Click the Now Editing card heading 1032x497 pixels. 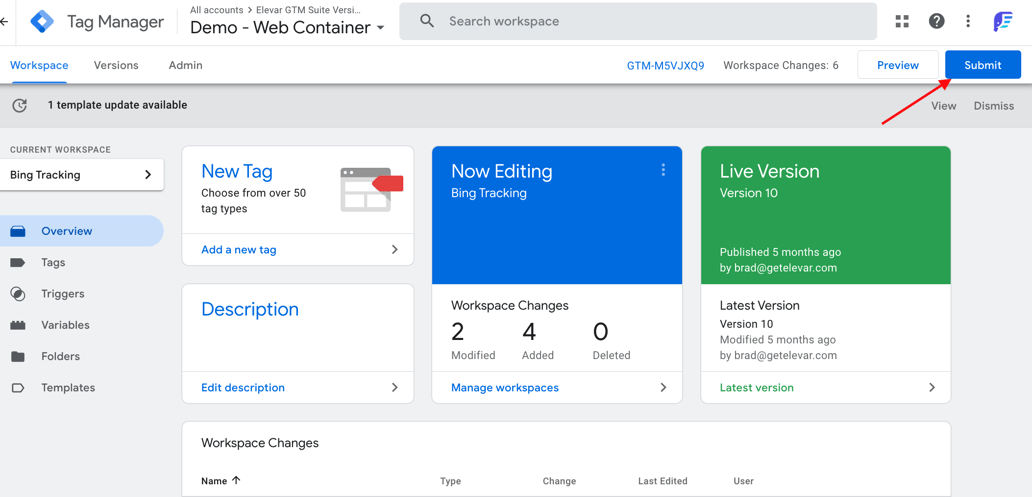point(502,171)
